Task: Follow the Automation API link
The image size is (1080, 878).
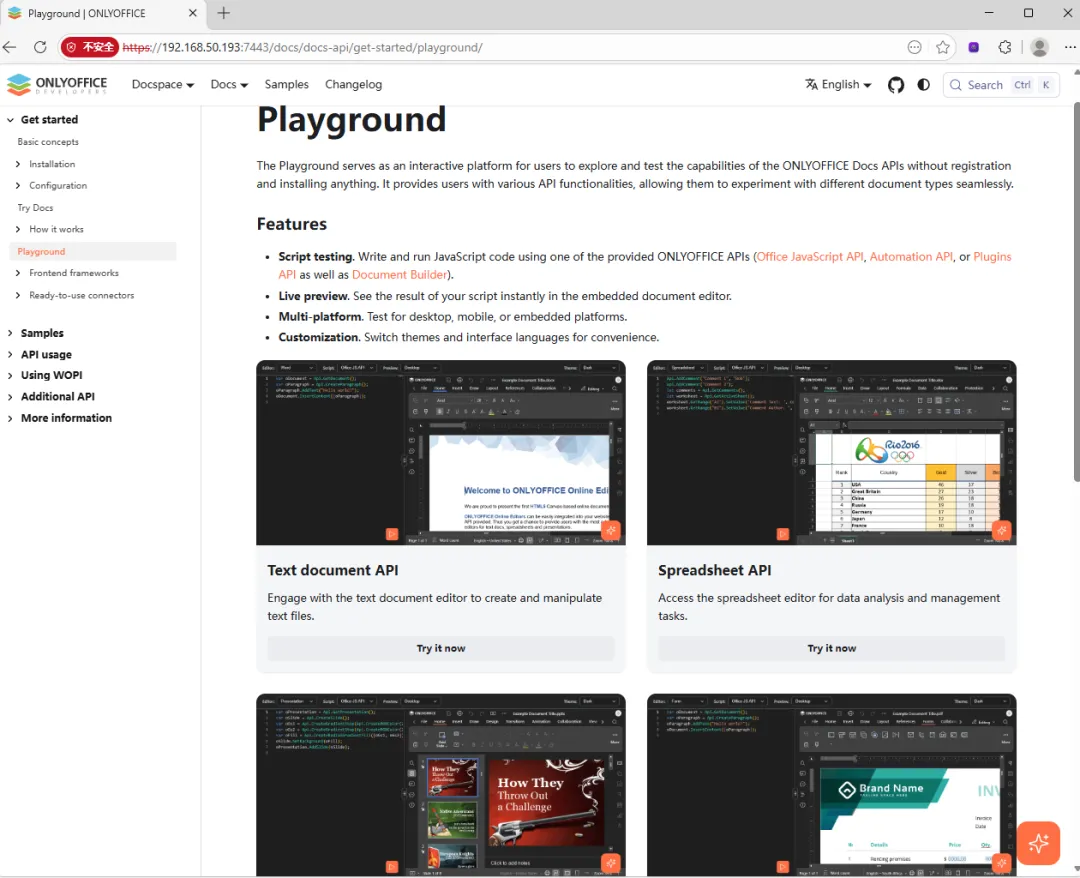Action: click(911, 257)
